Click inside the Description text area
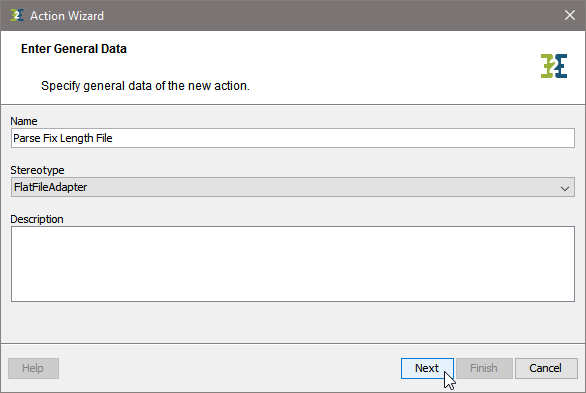Viewport: 586px width, 393px height. [293, 264]
